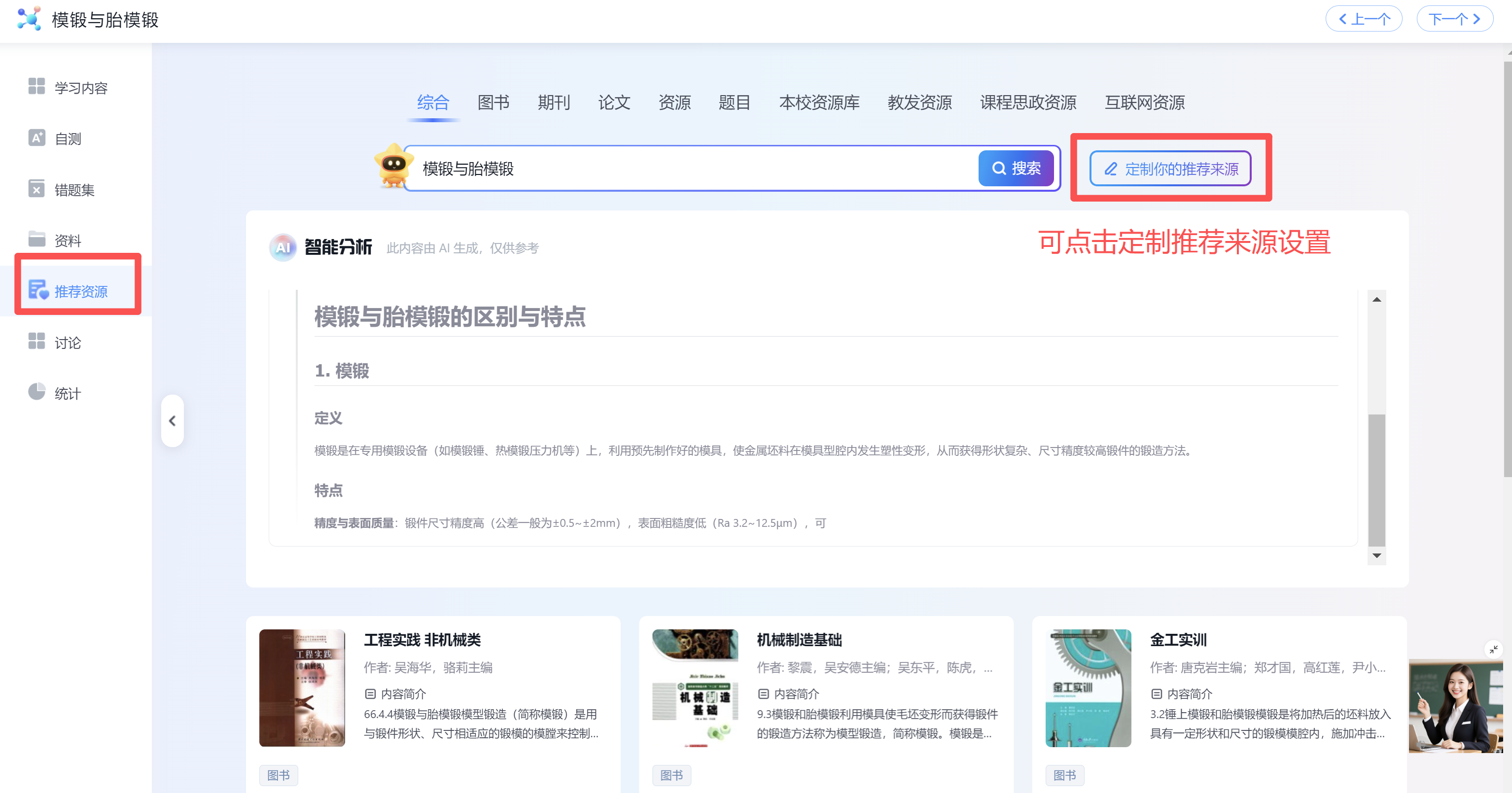
Task: Open the 金工实训 book cover
Action: pyautogui.click(x=1088, y=688)
